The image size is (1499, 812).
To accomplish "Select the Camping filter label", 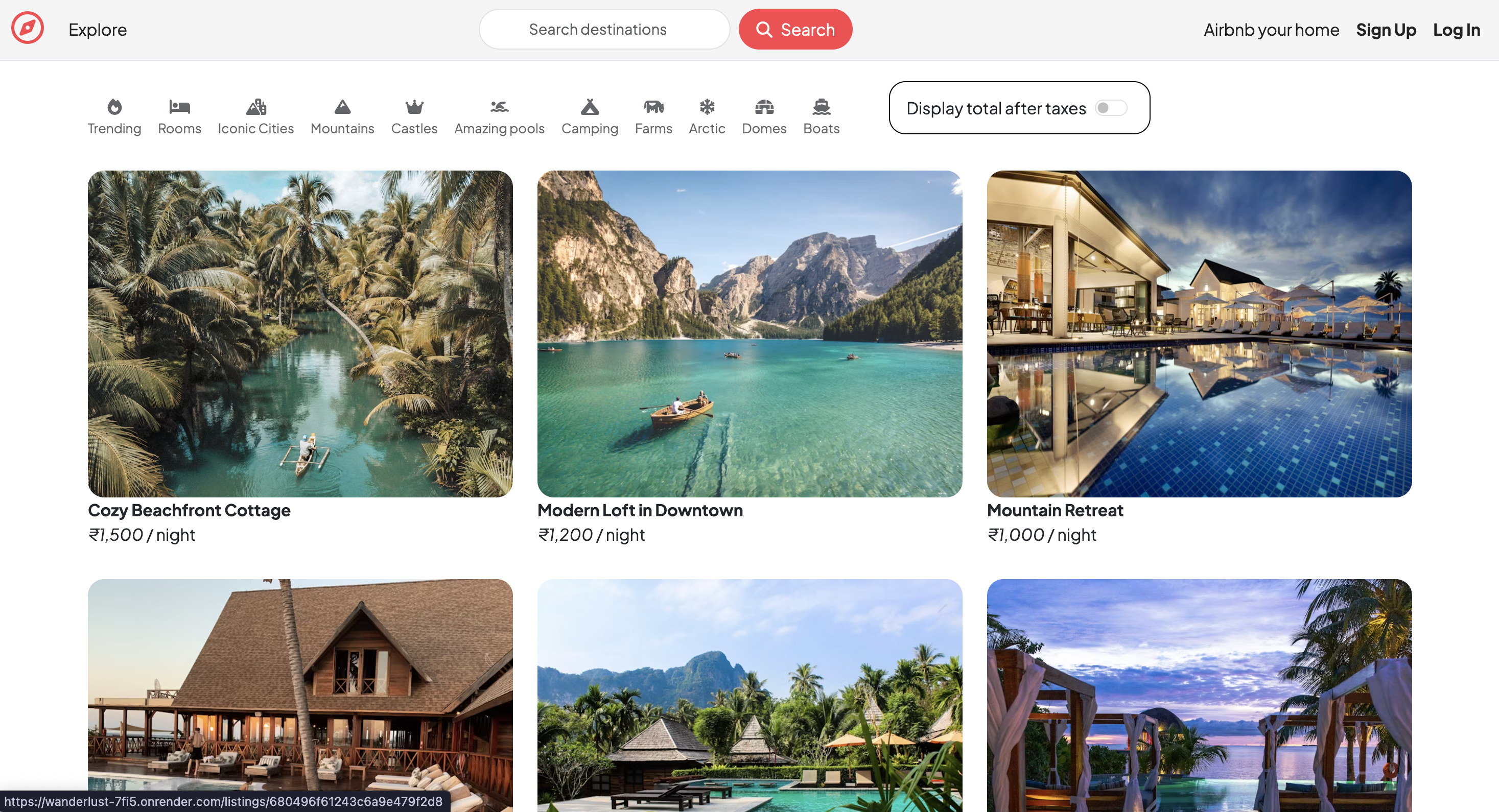I will tap(590, 129).
